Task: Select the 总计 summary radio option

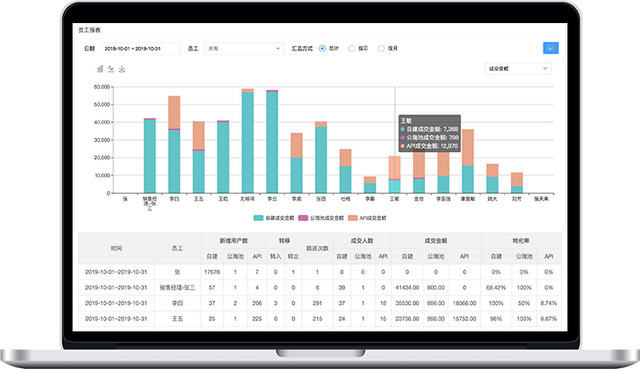Action: coord(322,48)
